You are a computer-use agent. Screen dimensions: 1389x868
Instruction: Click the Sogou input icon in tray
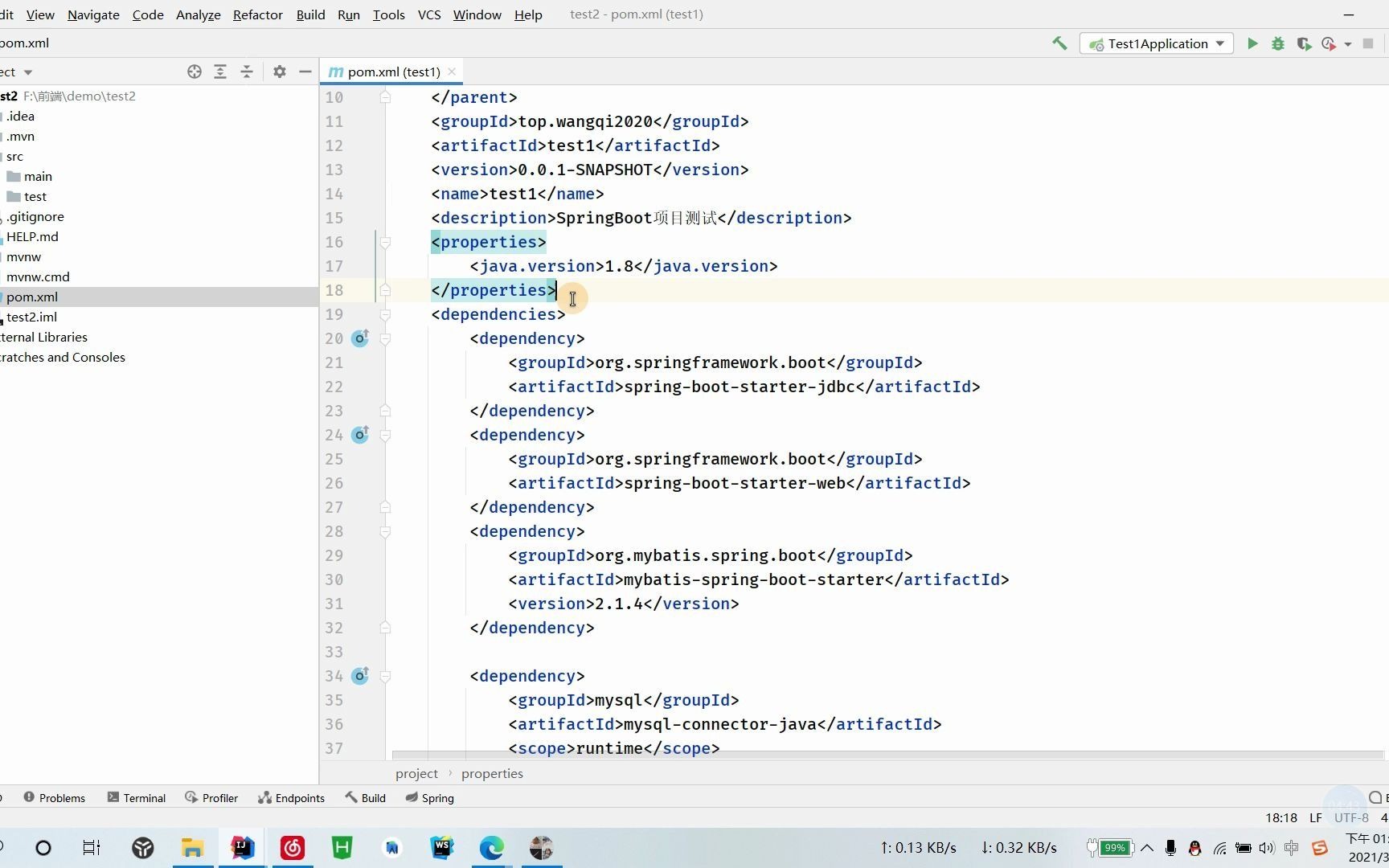tap(1319, 848)
